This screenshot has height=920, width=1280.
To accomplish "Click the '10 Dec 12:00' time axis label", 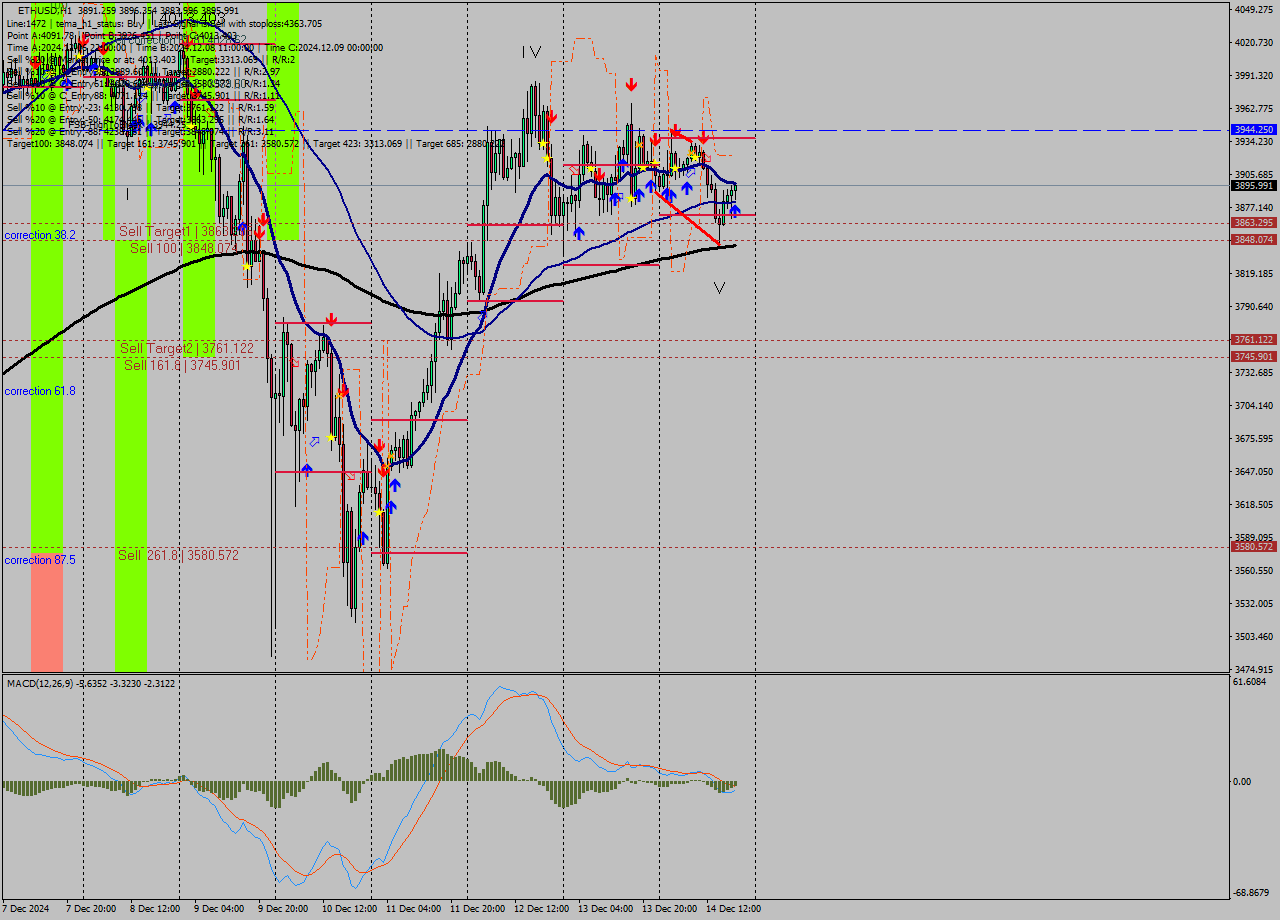I will pos(349,909).
